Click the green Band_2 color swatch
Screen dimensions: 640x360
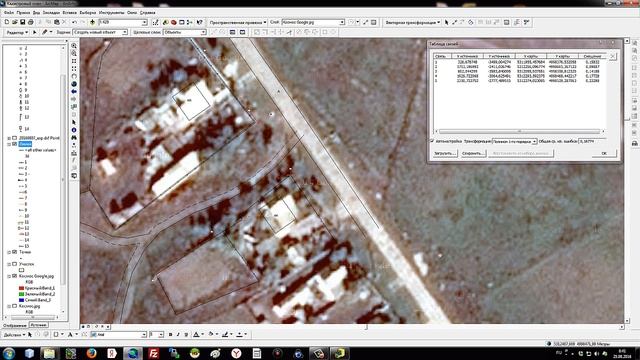coord(22,294)
